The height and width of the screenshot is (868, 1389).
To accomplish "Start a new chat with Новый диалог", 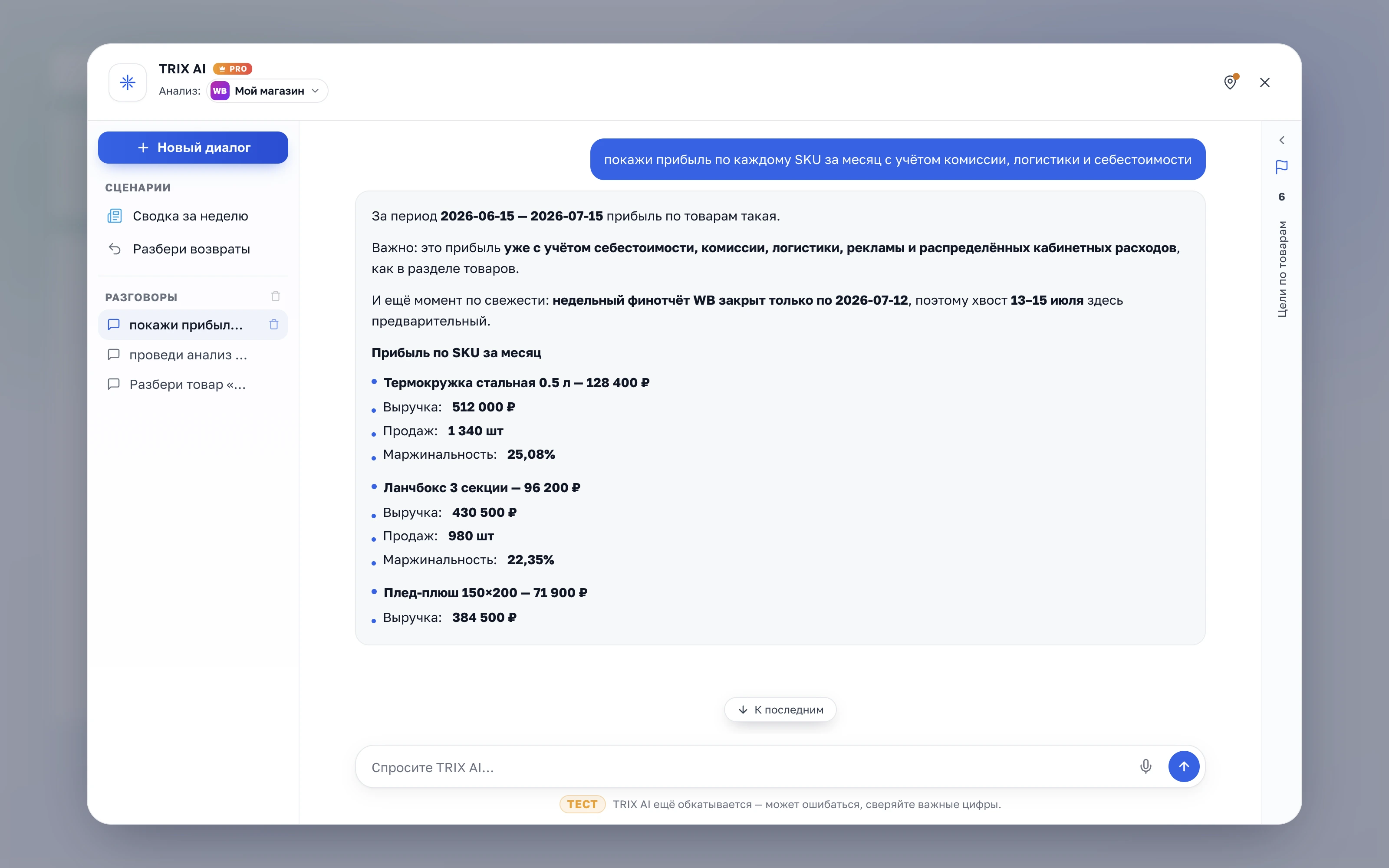I will pyautogui.click(x=193, y=148).
